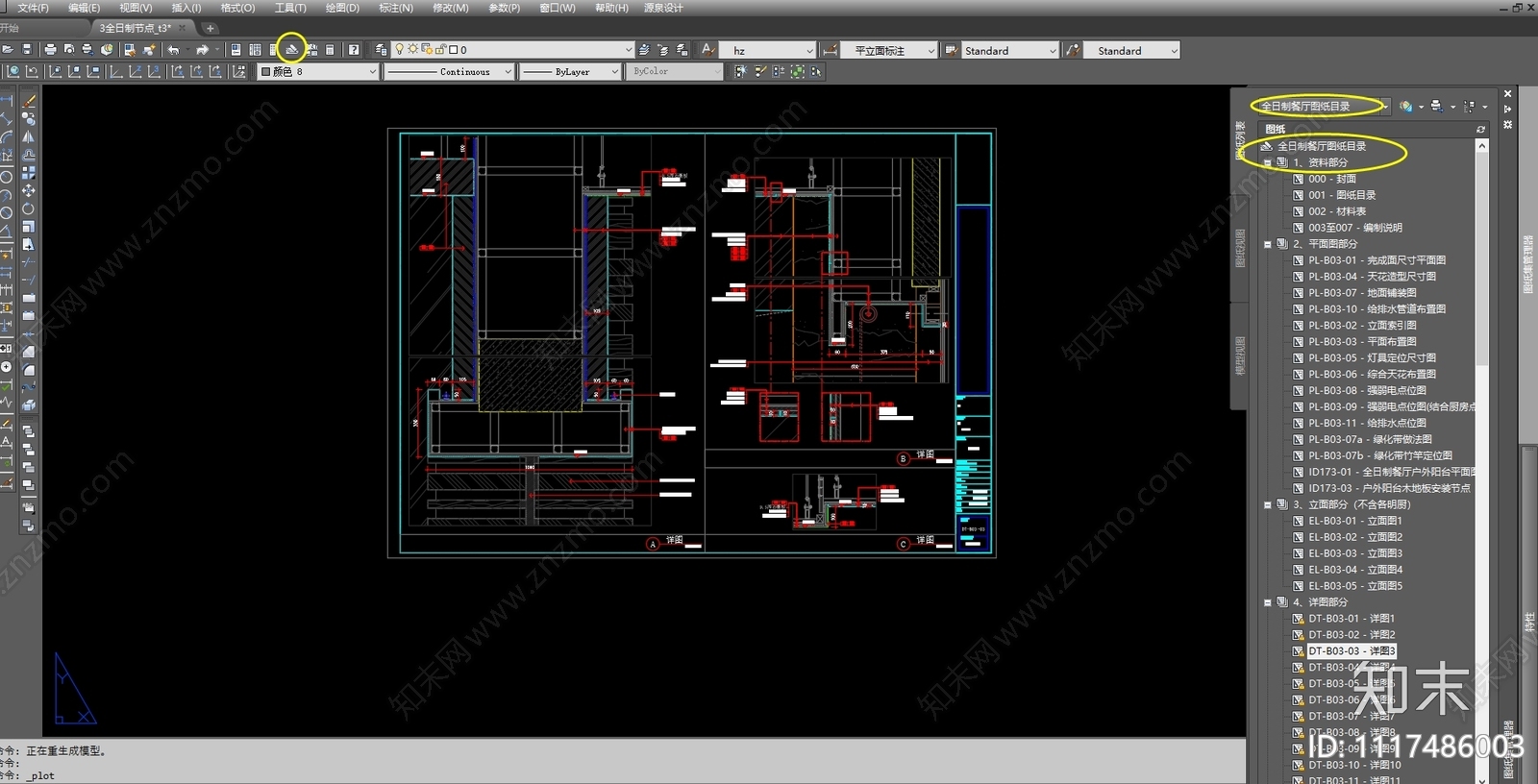Click the Undo arrow icon
Screen dimensions: 1538x784
[173, 49]
